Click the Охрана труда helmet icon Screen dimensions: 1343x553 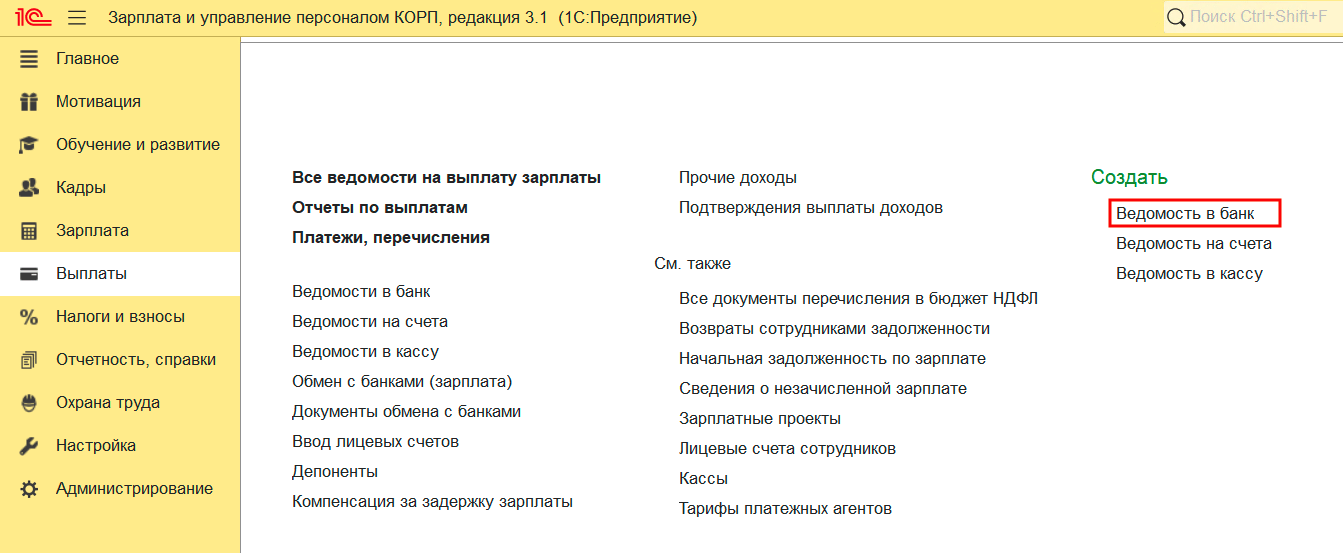coord(29,403)
